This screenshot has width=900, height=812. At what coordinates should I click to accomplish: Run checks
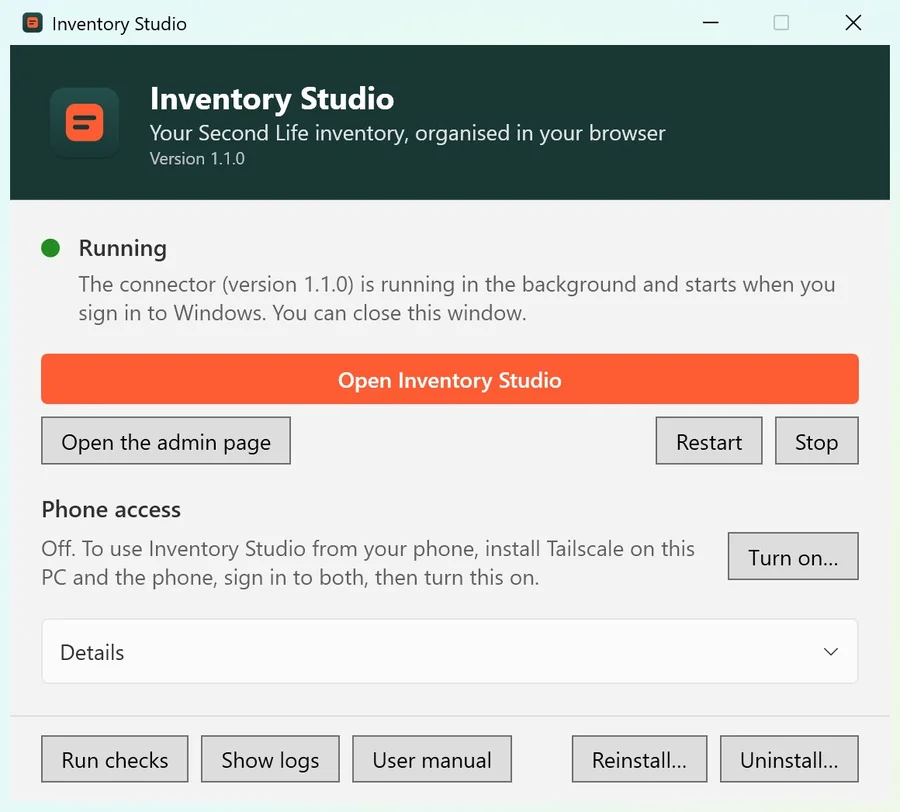click(x=115, y=759)
